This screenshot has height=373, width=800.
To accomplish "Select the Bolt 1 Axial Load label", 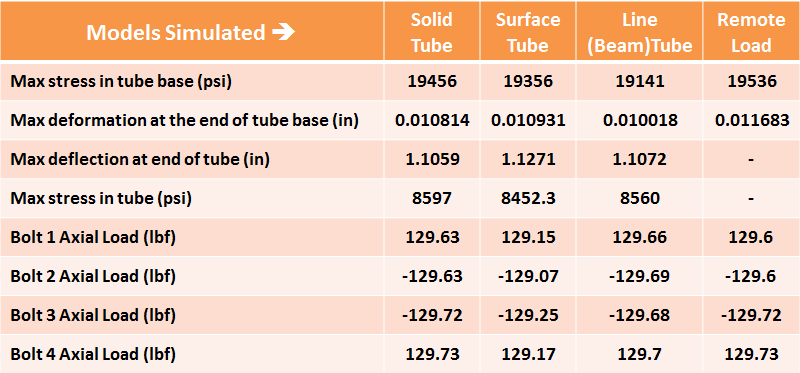I will [93, 237].
